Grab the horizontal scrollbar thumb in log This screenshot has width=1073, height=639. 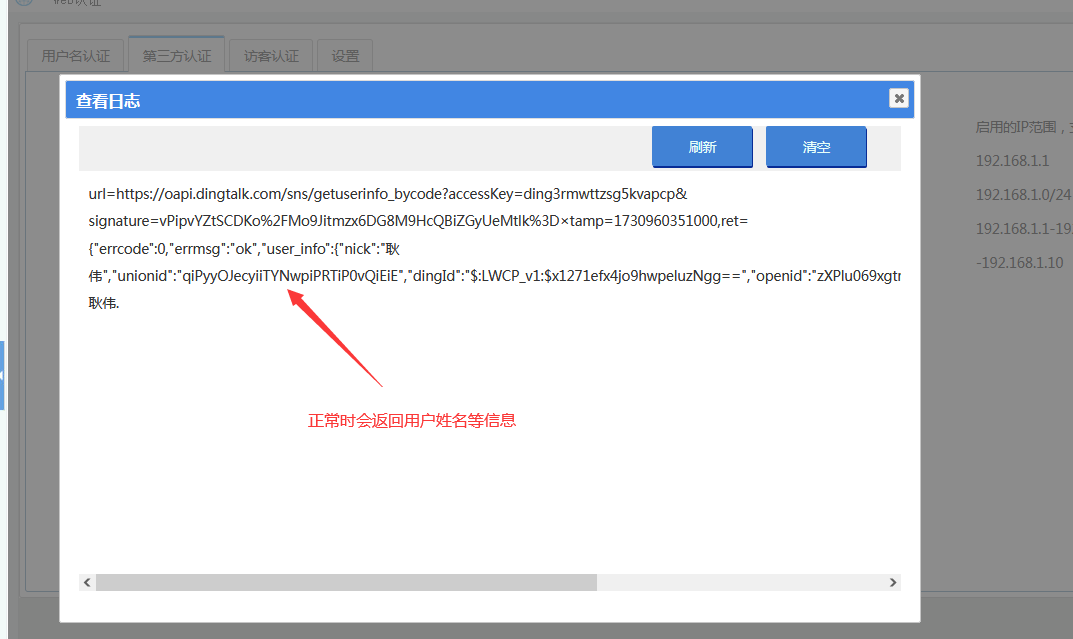click(x=345, y=582)
